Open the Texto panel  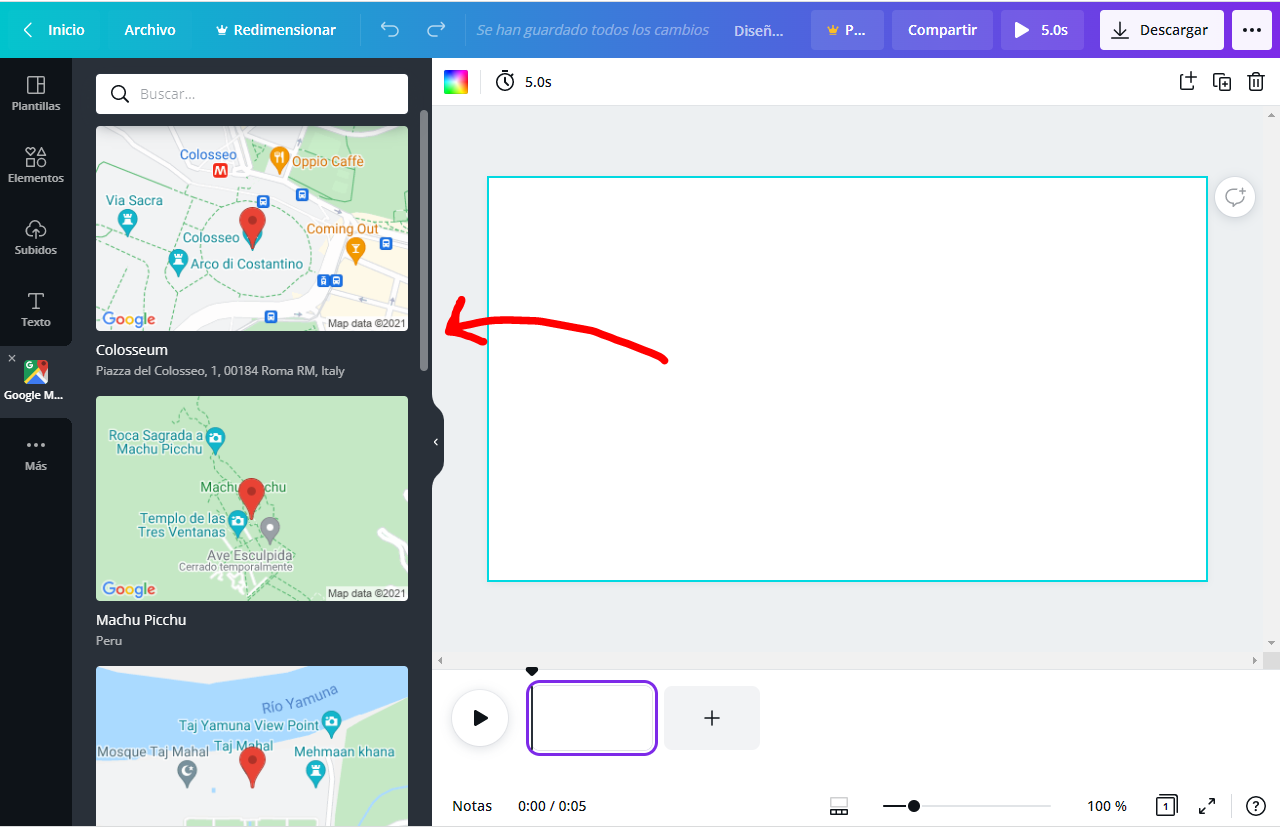pos(36,309)
